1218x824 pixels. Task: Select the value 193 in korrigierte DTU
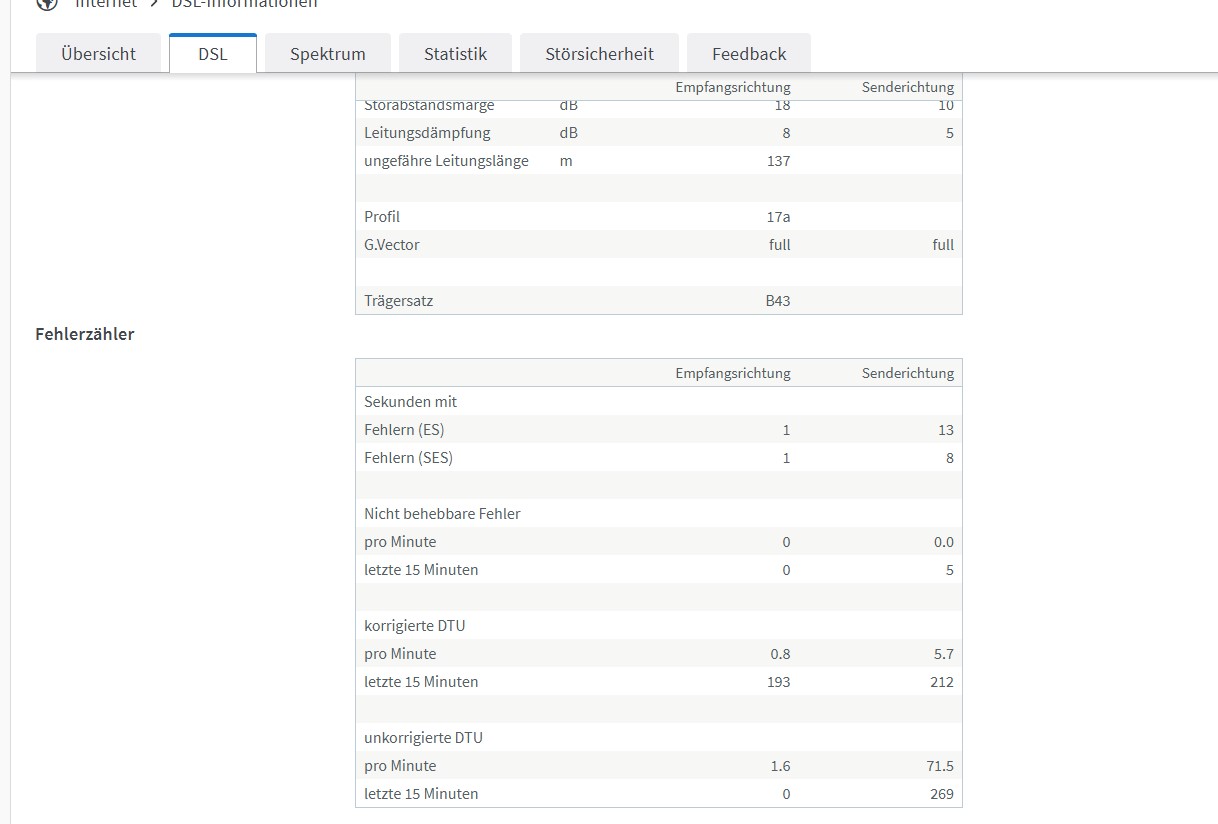pos(778,682)
